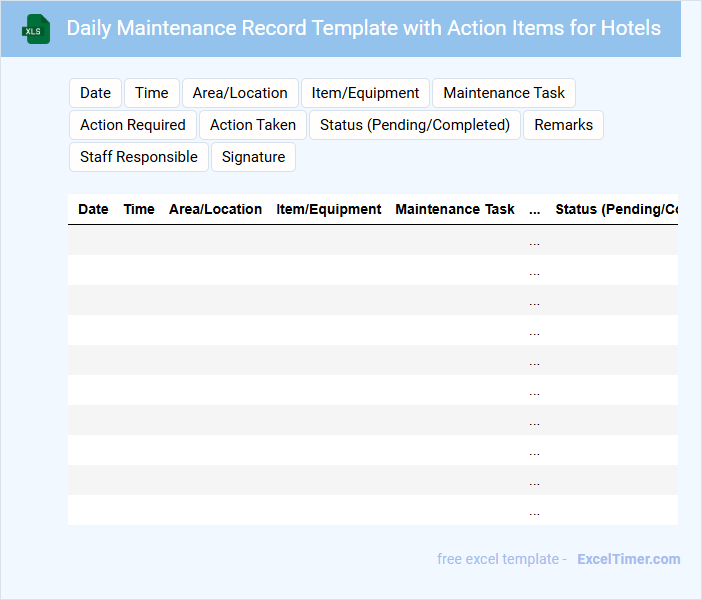Click the Staff Responsible tag
This screenshot has width=702, height=600.
[x=139, y=157]
